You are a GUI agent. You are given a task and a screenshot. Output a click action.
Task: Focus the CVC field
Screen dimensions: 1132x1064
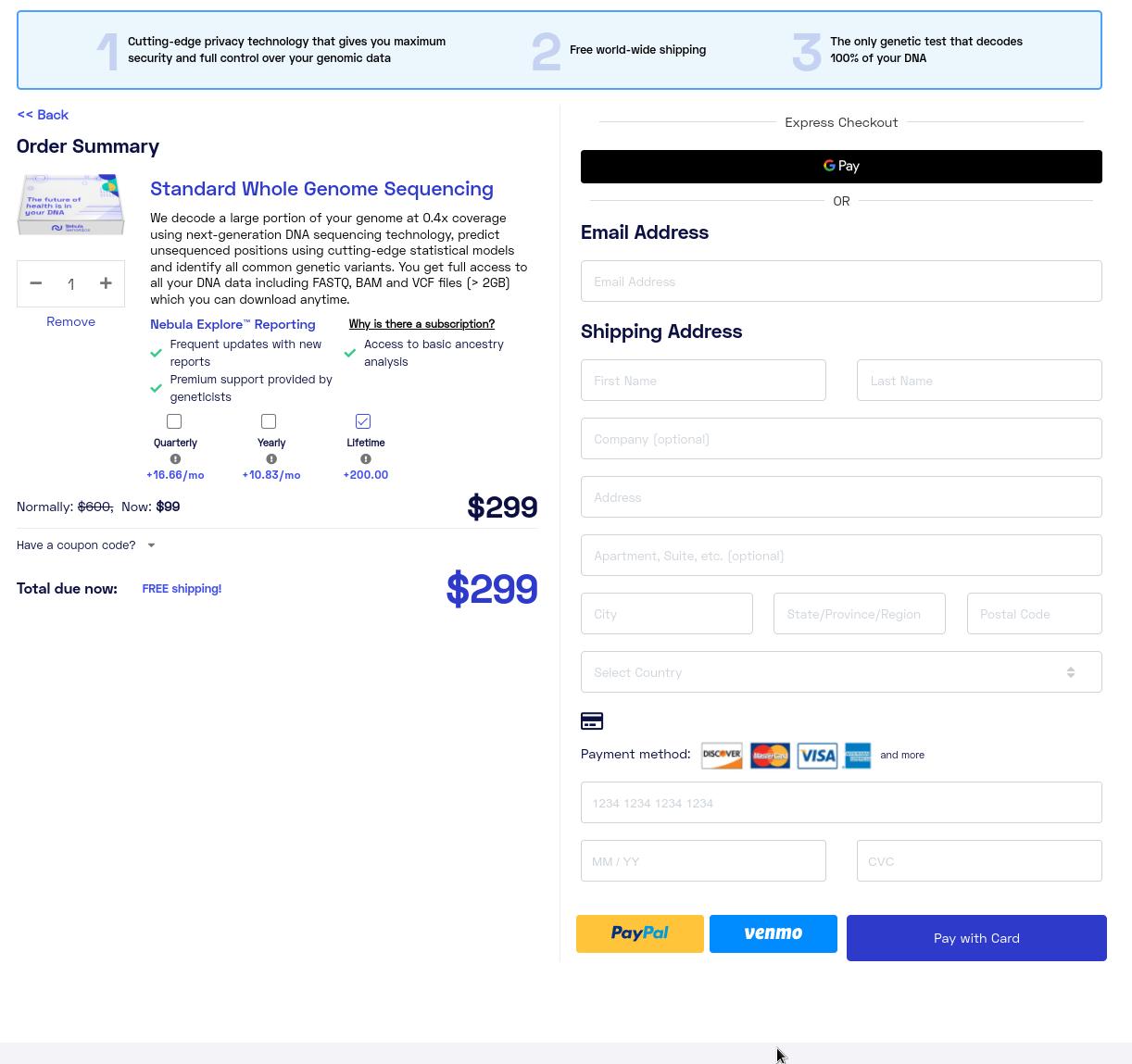click(x=979, y=861)
